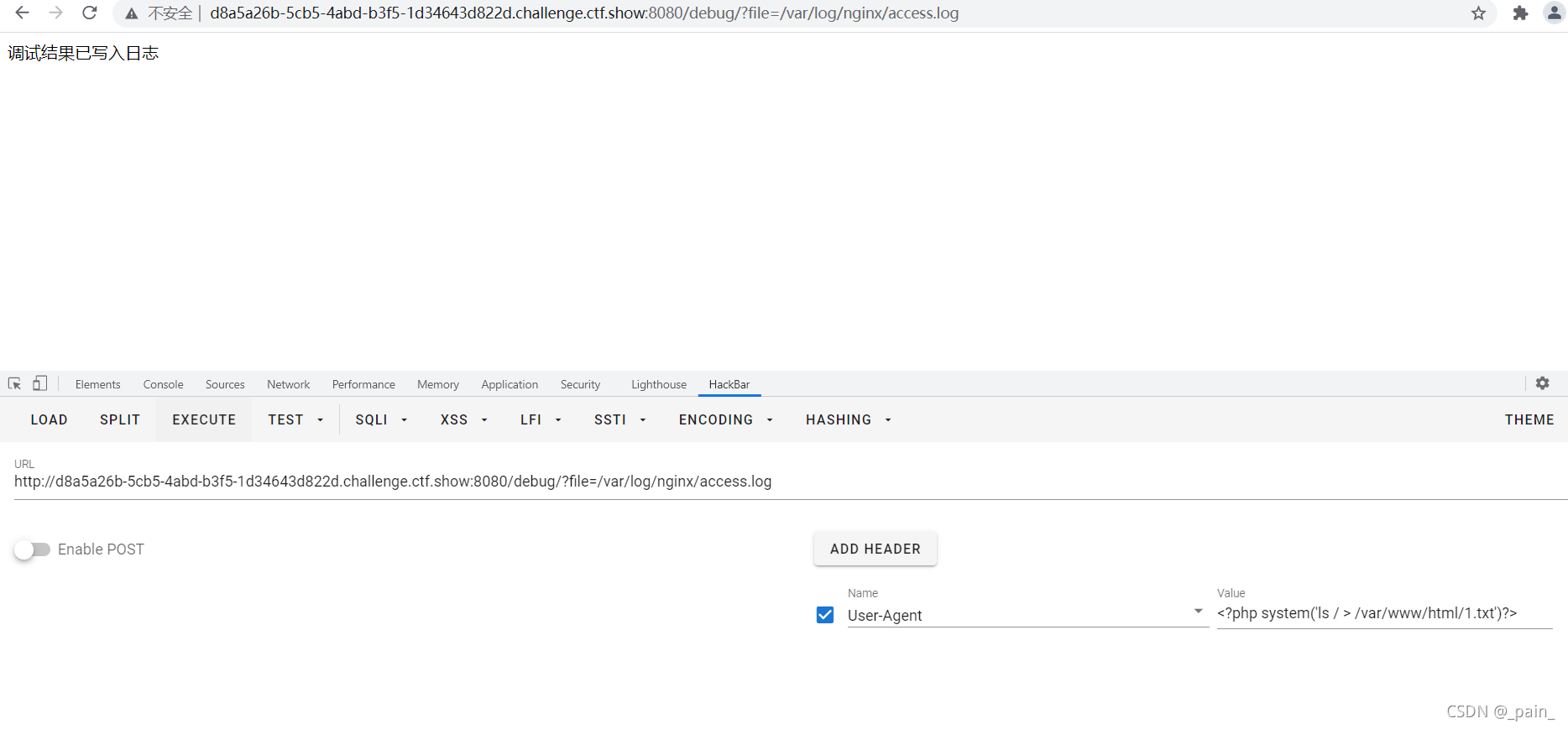The image size is (1568, 729).
Task: Open DevTools settings gear
Action: [1543, 383]
